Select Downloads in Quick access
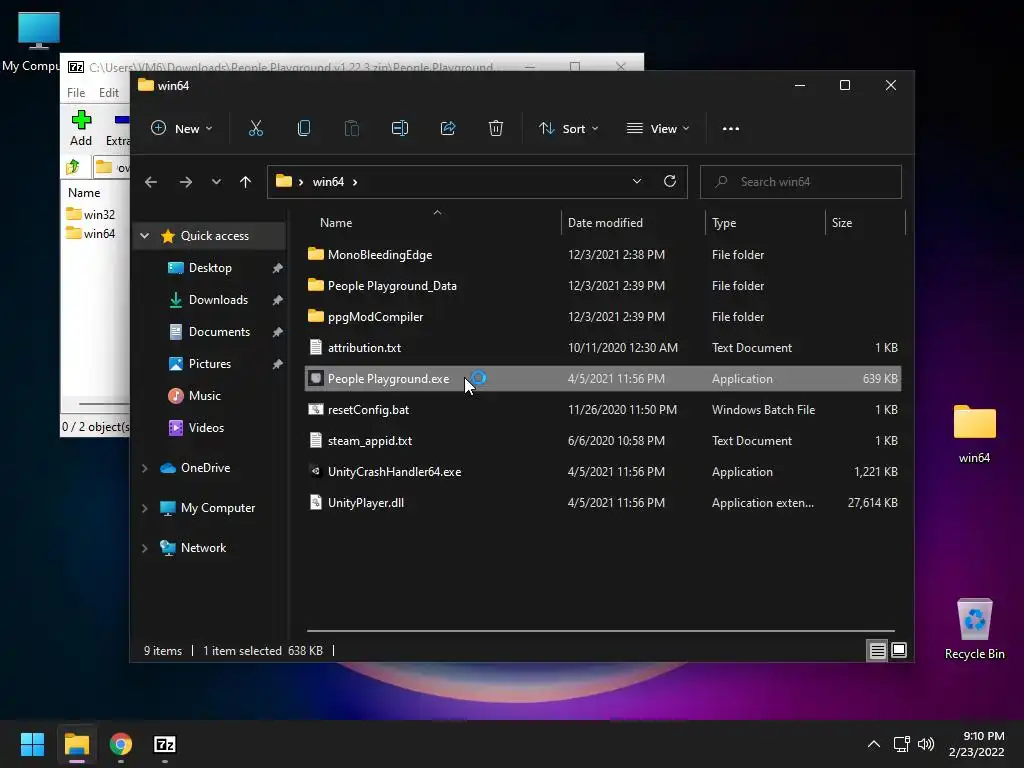1024x768 pixels. [218, 300]
